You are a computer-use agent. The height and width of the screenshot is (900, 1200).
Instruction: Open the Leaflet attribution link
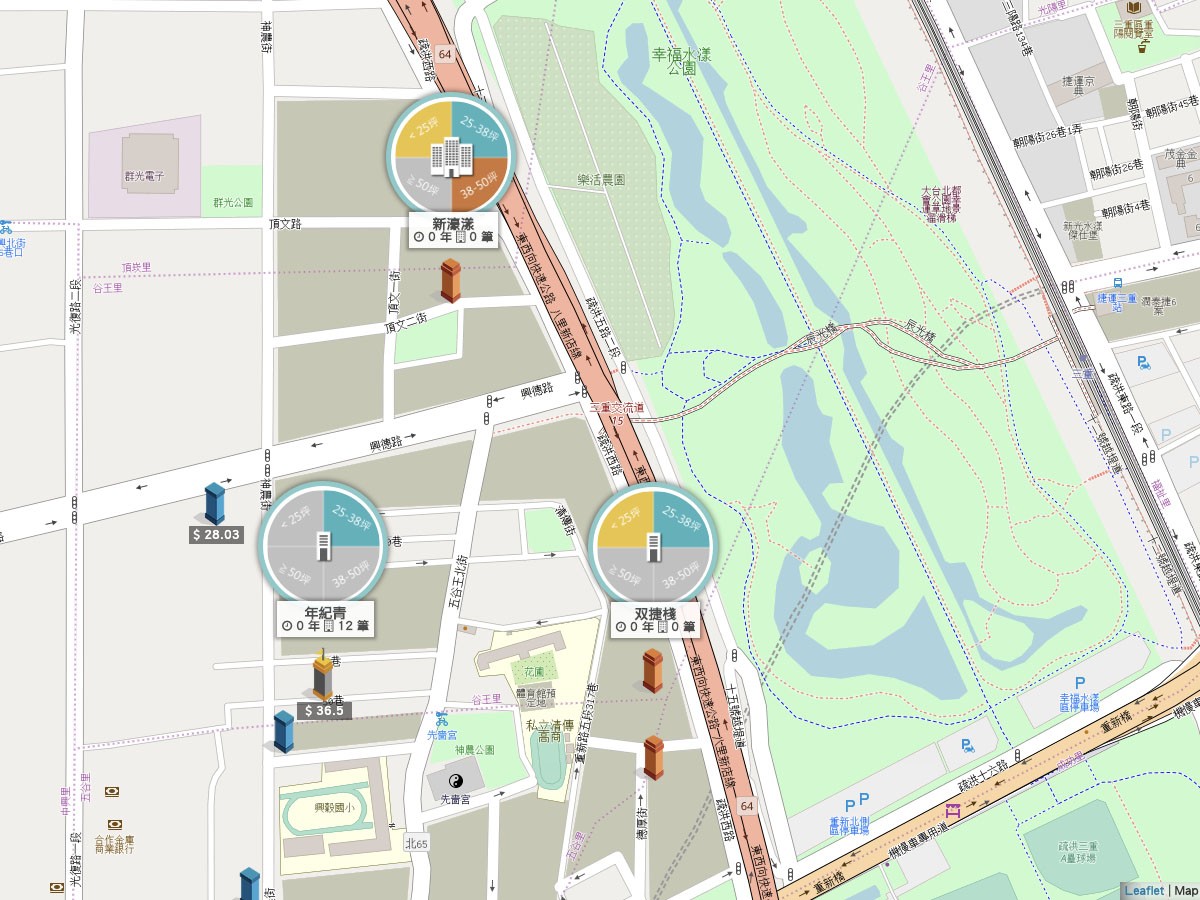click(x=1144, y=890)
